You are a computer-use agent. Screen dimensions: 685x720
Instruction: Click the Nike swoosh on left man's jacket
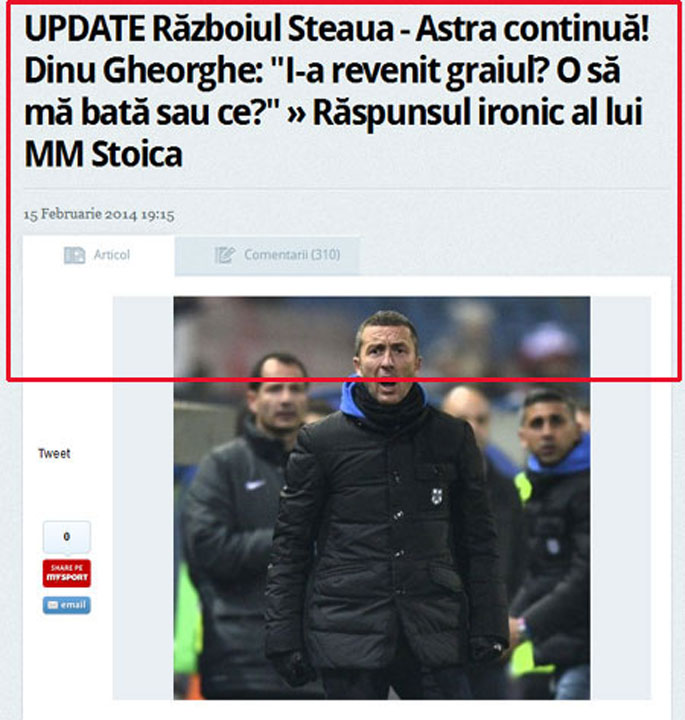(254, 484)
